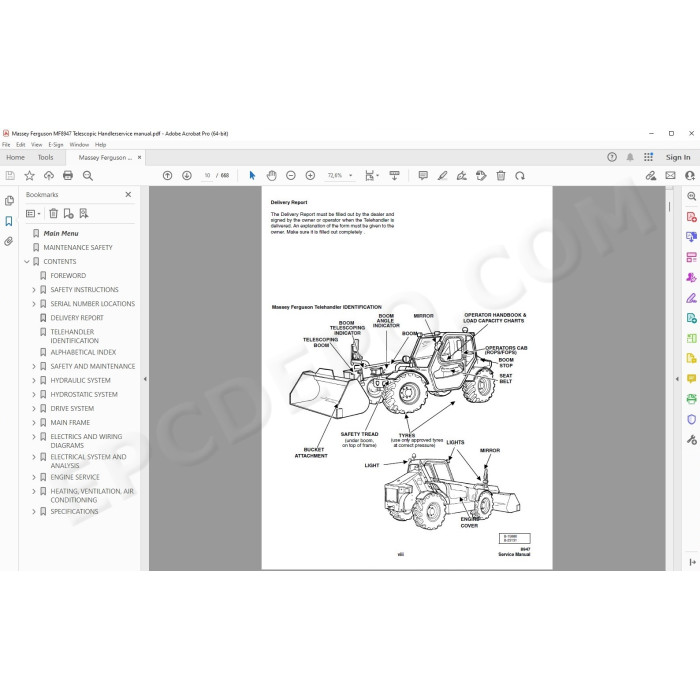This screenshot has height=700, width=700.
Task: Open More Tools wrench icon
Action: pyautogui.click(x=692, y=440)
